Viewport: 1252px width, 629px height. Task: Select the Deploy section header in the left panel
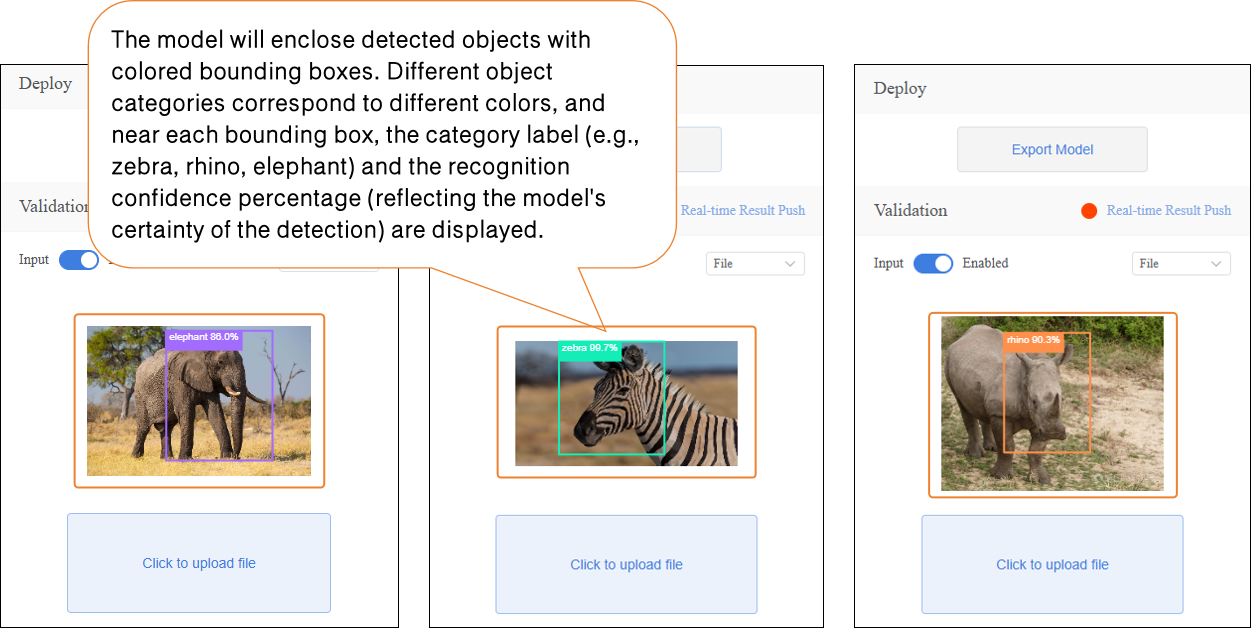point(45,84)
